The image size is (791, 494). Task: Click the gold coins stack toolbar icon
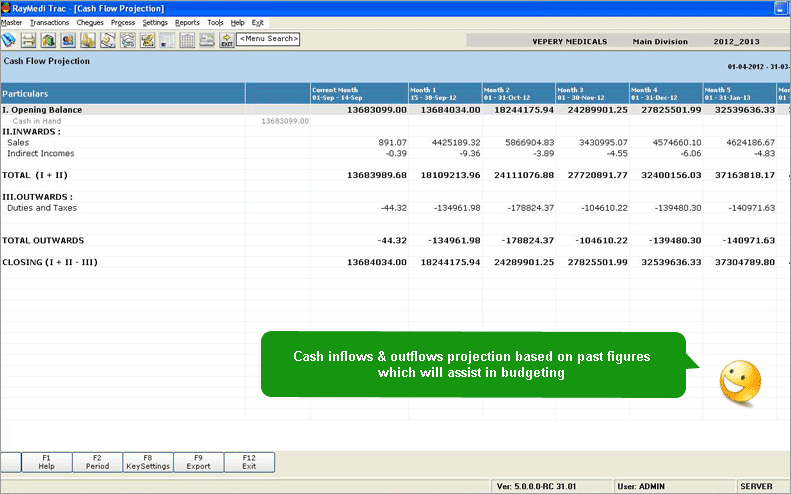(88, 40)
